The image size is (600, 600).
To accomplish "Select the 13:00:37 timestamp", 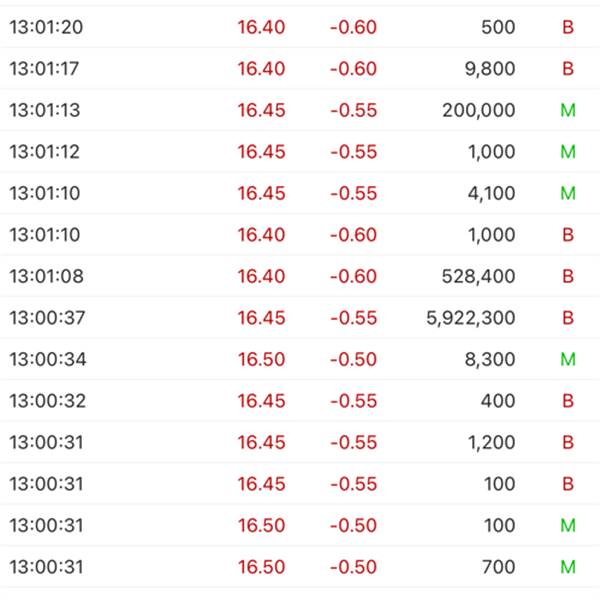I will pyautogui.click(x=46, y=318).
